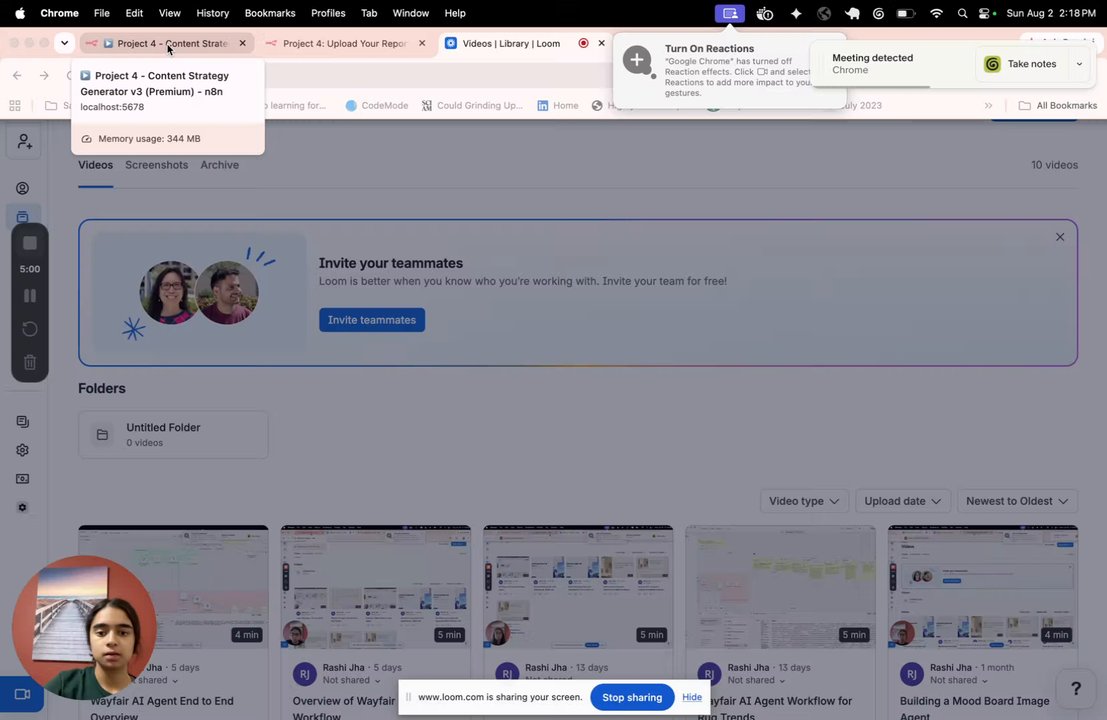Open Spotlight search in menu bar

click(962, 13)
